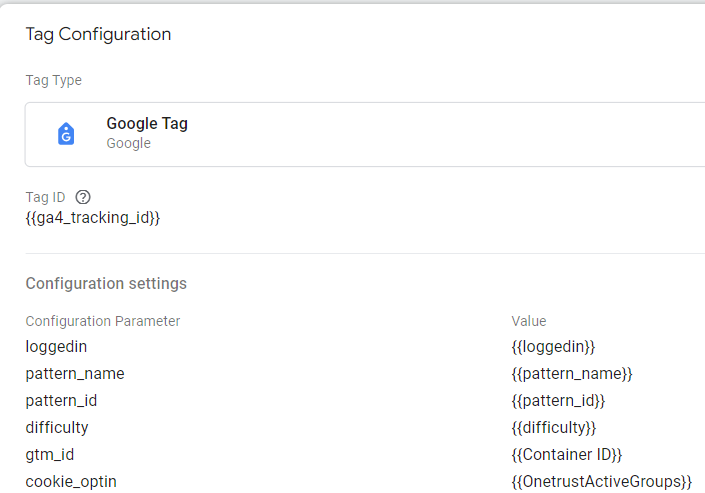Click the {{loggedin}} value field
Screen dimensions: 705x493
[x=553, y=346]
